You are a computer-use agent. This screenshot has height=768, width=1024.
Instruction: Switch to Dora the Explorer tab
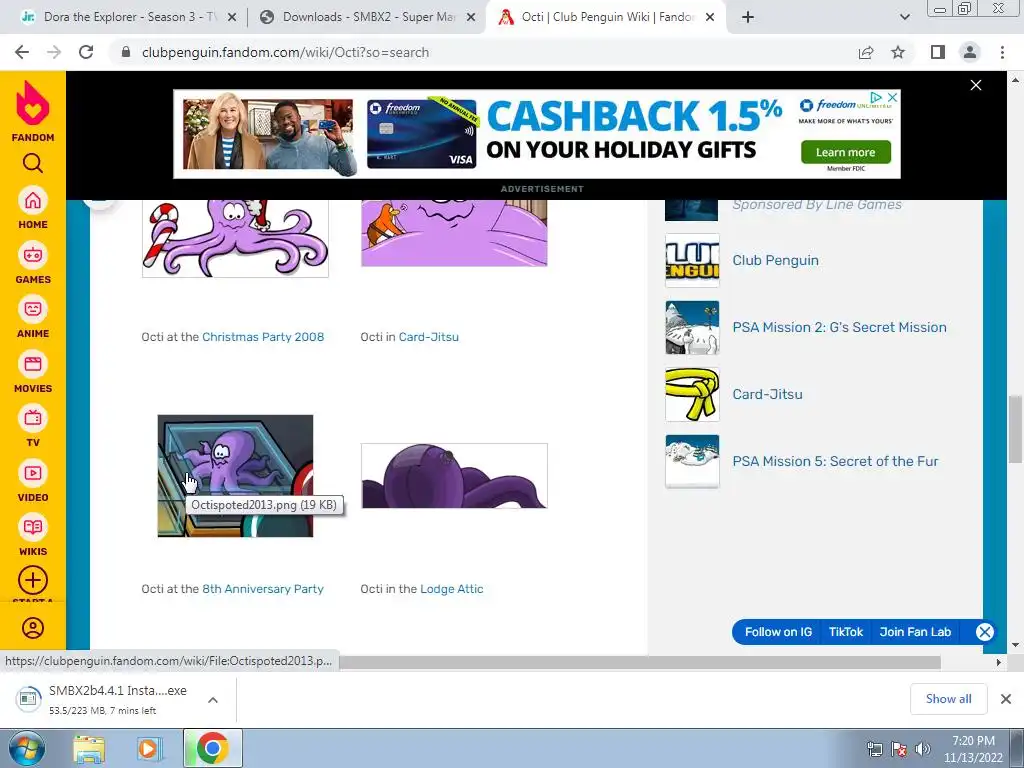(x=129, y=17)
